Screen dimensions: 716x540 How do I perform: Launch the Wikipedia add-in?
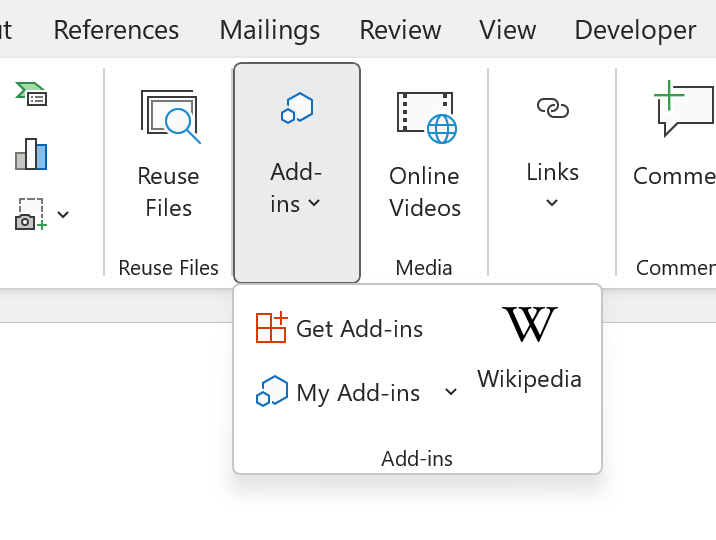(x=529, y=348)
